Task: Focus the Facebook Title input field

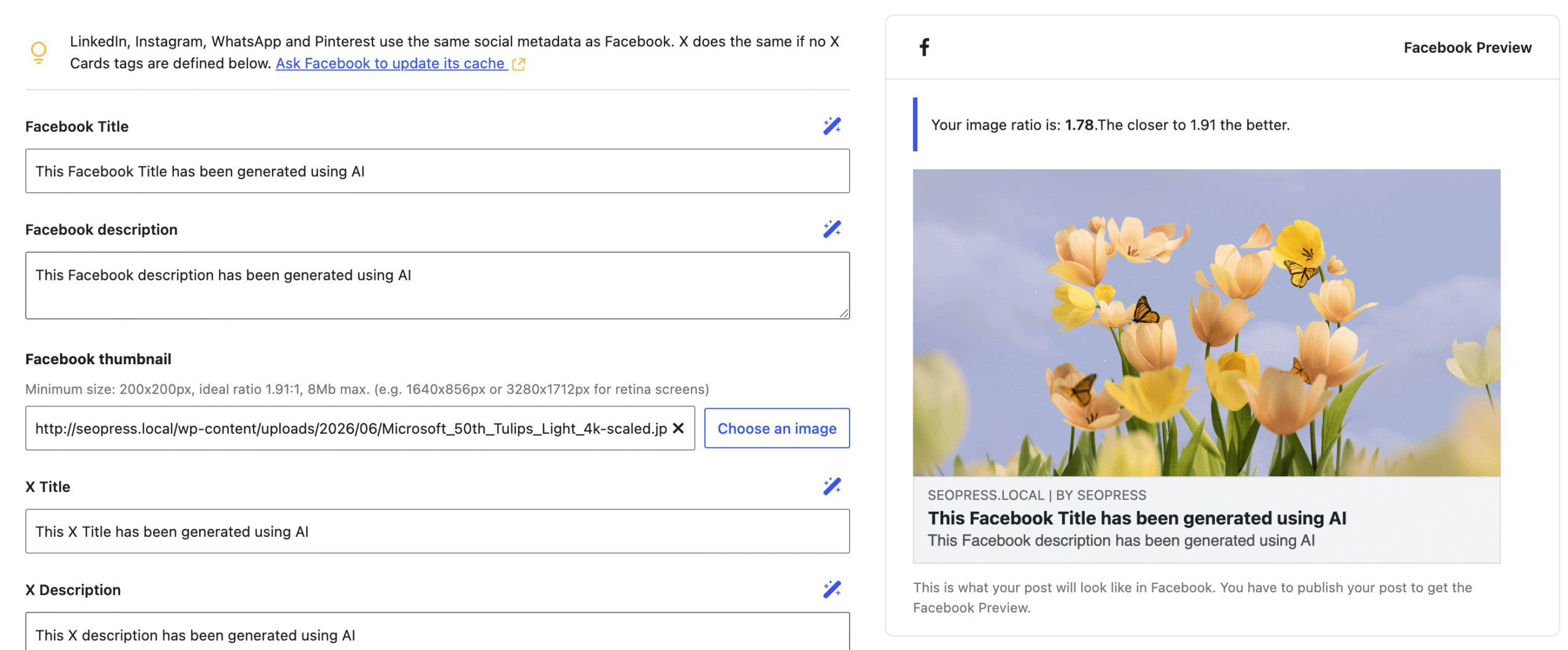Action: (437, 171)
